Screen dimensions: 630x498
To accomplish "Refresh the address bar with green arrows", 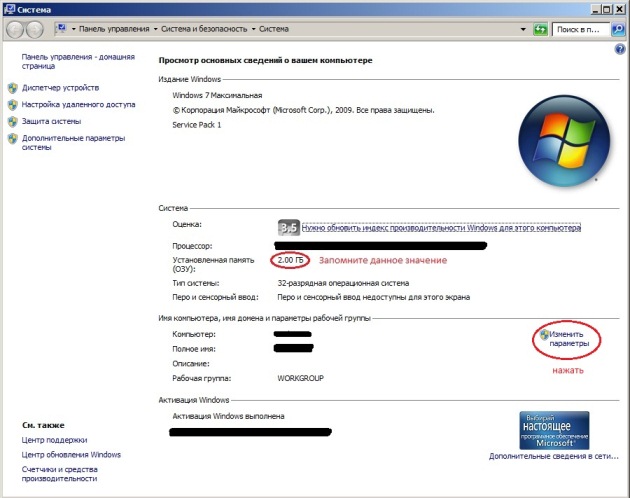I will point(540,29).
